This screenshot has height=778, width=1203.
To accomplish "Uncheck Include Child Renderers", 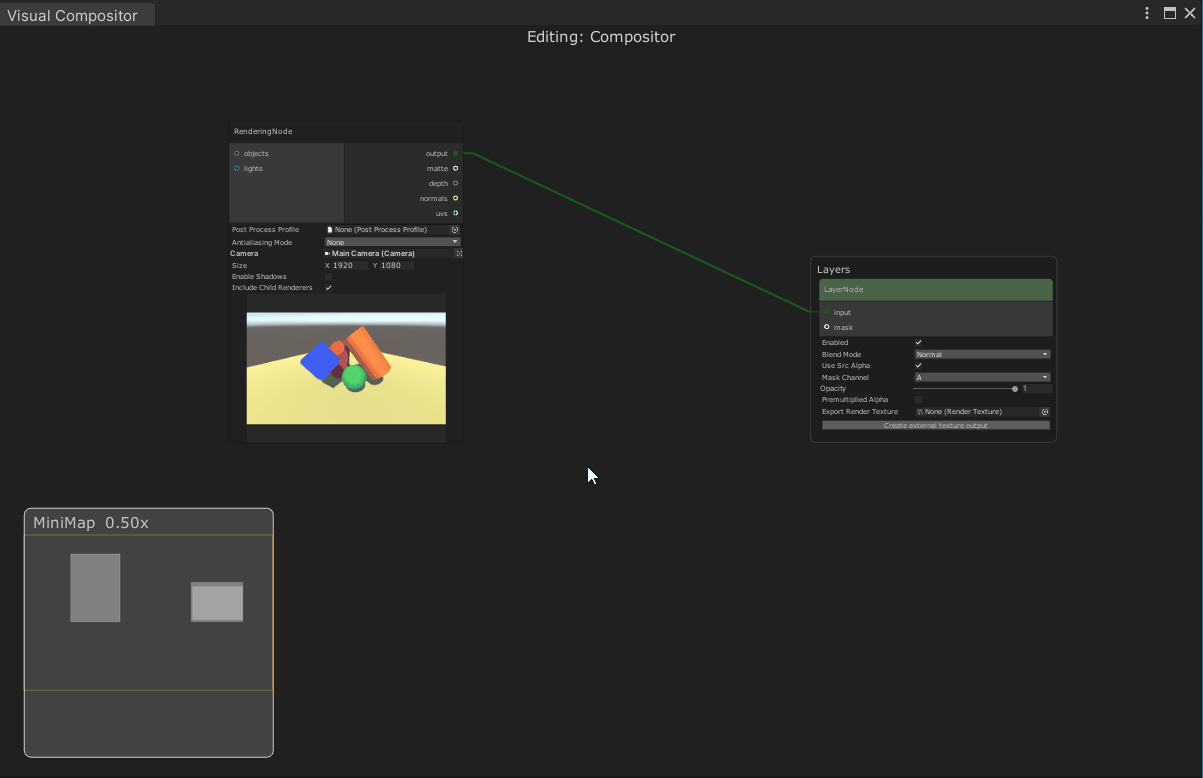I will click(x=328, y=287).
